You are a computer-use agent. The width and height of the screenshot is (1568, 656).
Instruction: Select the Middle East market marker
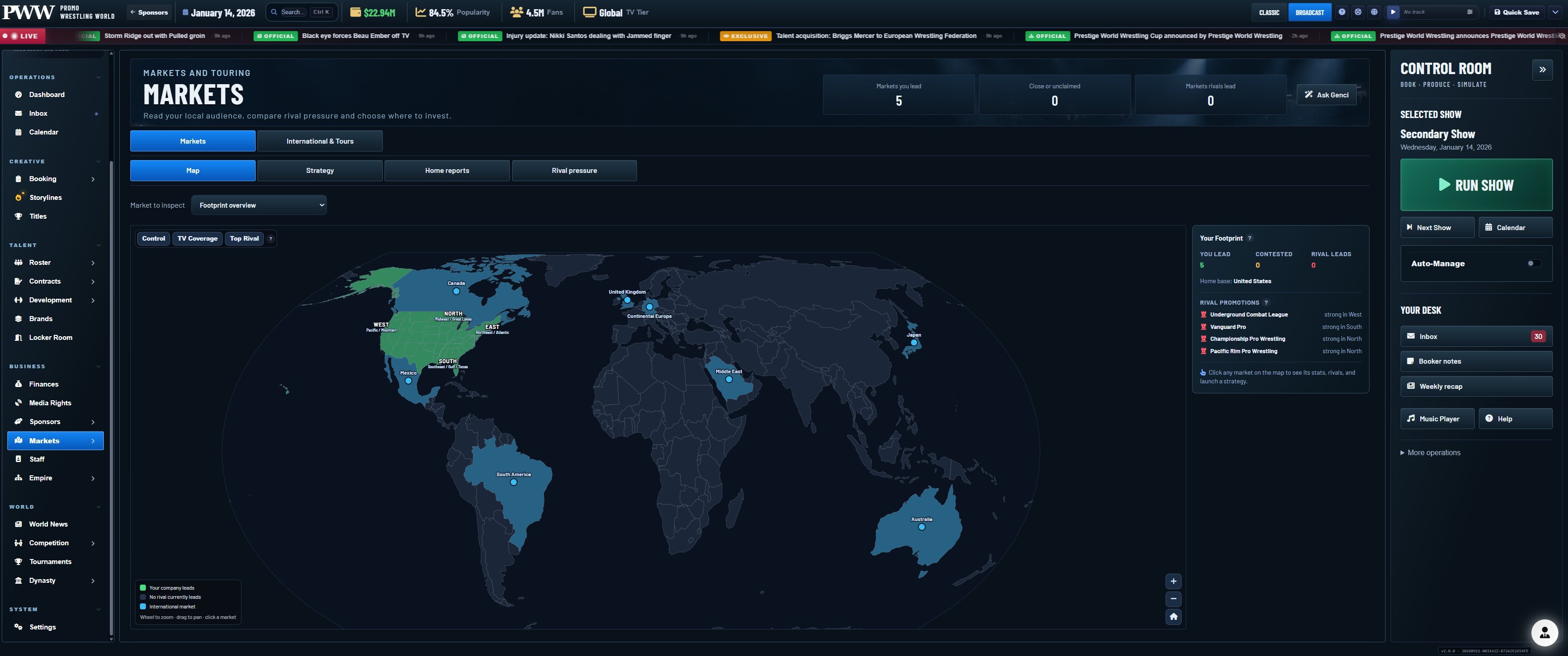tap(728, 380)
